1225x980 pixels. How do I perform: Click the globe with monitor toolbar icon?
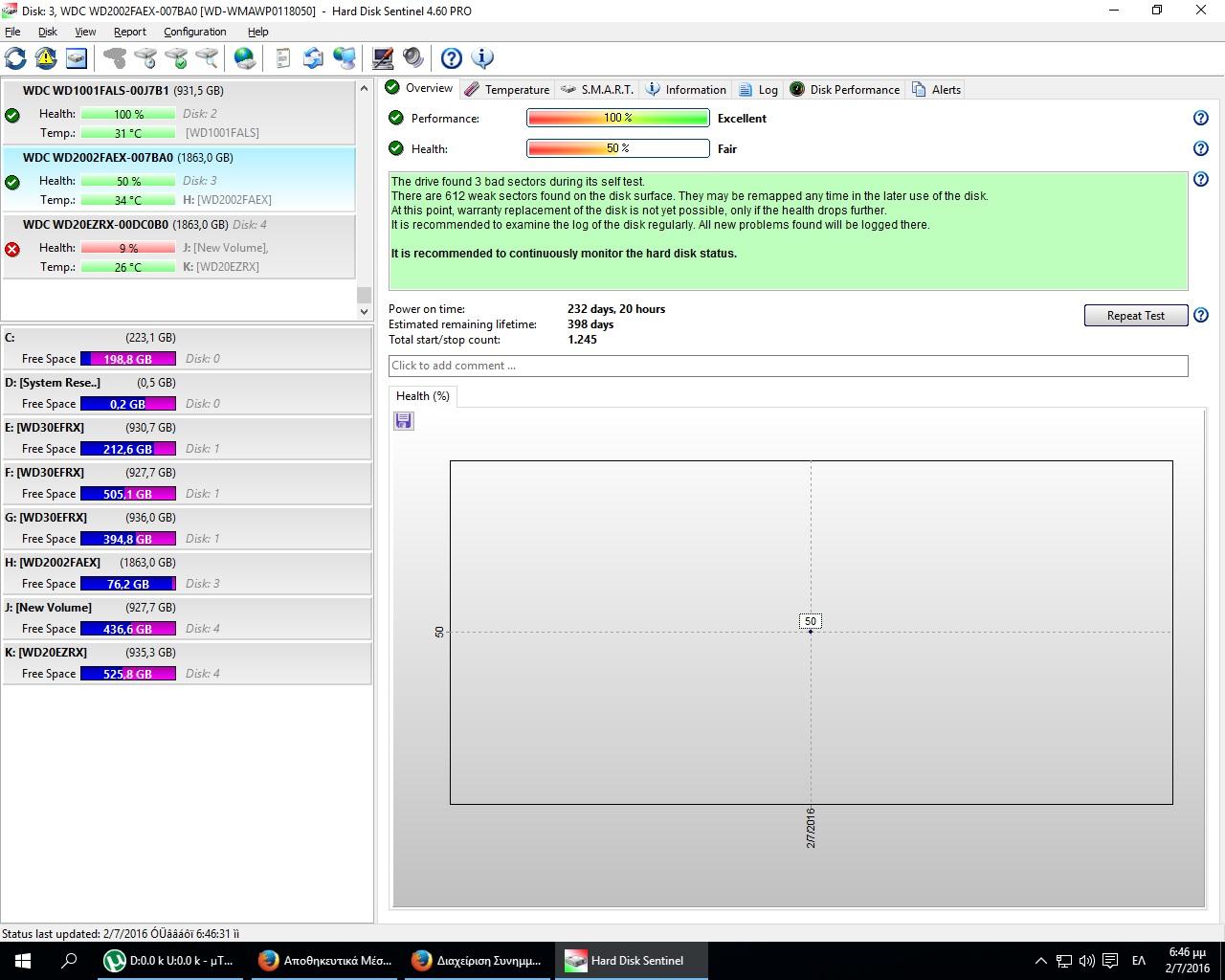(345, 58)
